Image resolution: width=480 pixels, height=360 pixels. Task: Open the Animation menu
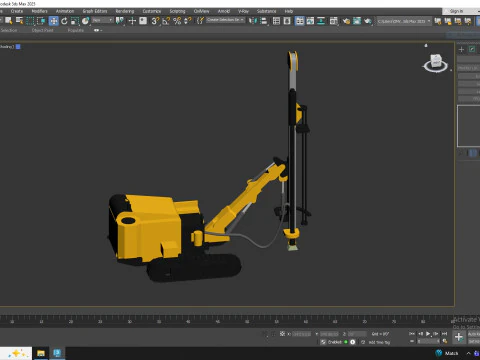[x=65, y=11]
